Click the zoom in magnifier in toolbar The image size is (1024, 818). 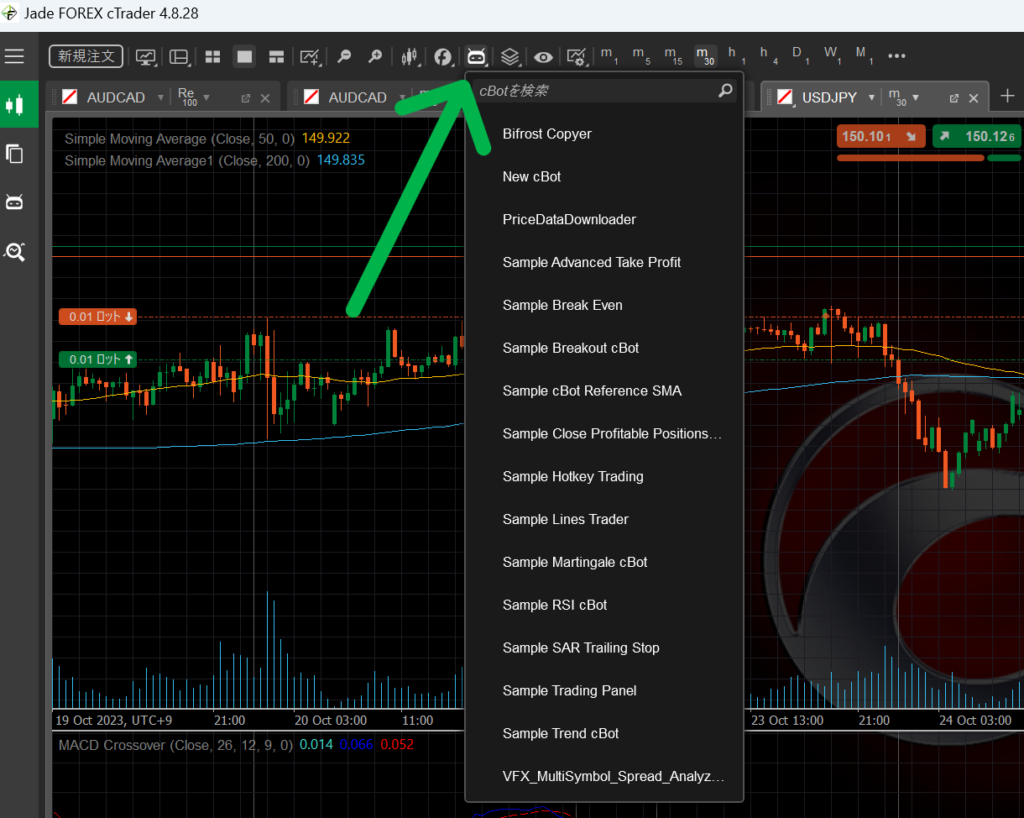click(x=375, y=57)
